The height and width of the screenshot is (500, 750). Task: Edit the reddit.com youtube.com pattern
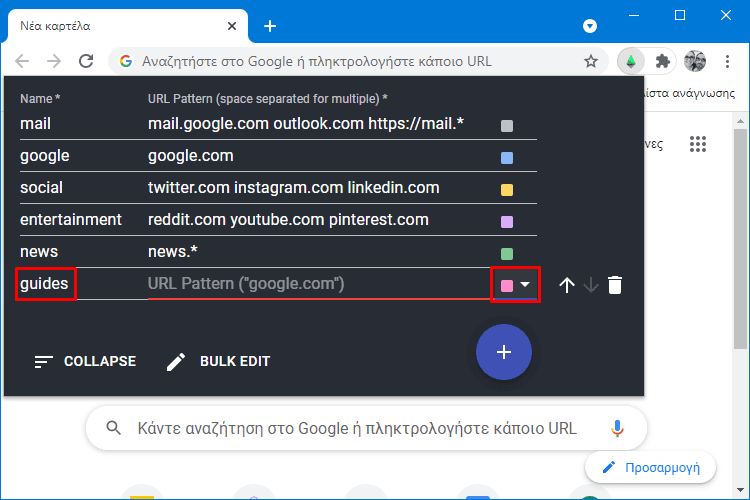319,220
